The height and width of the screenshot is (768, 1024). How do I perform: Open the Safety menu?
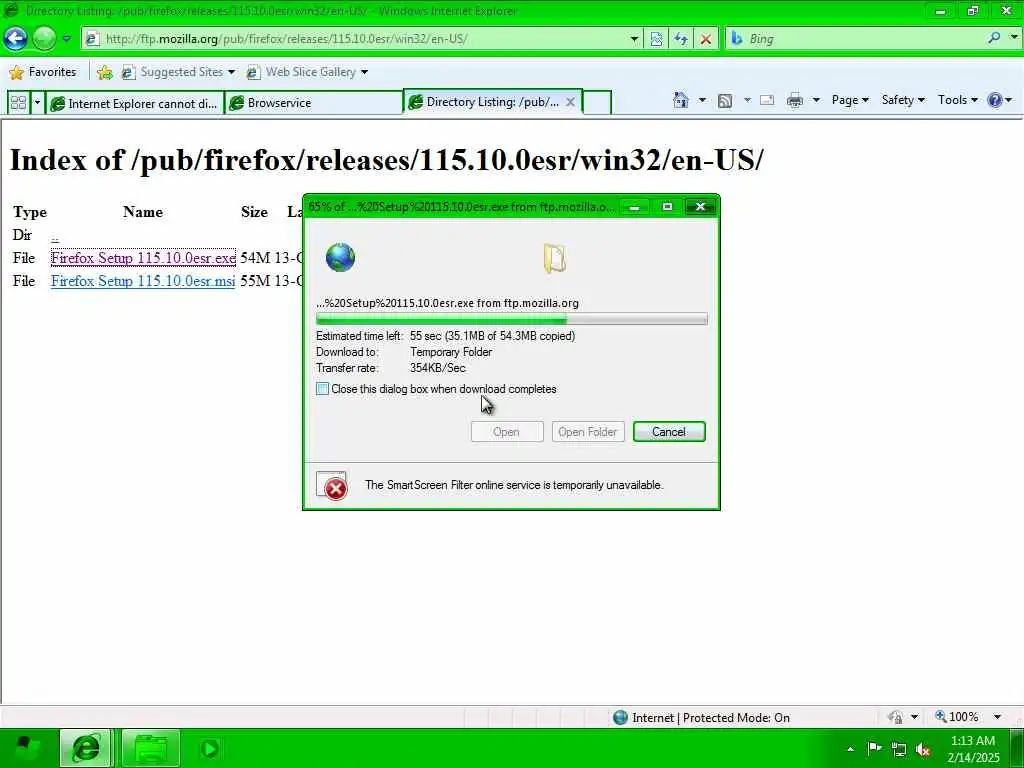pos(903,100)
